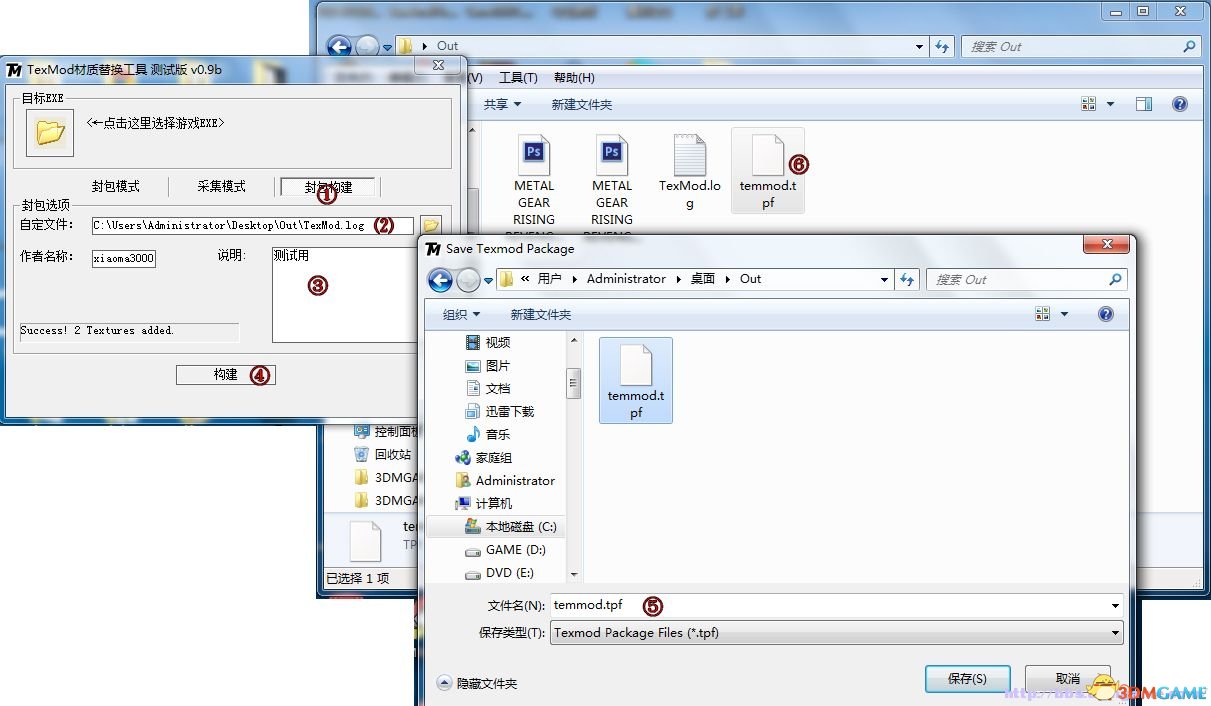Click 用户 in the Save dialog breadcrumb

[549, 279]
